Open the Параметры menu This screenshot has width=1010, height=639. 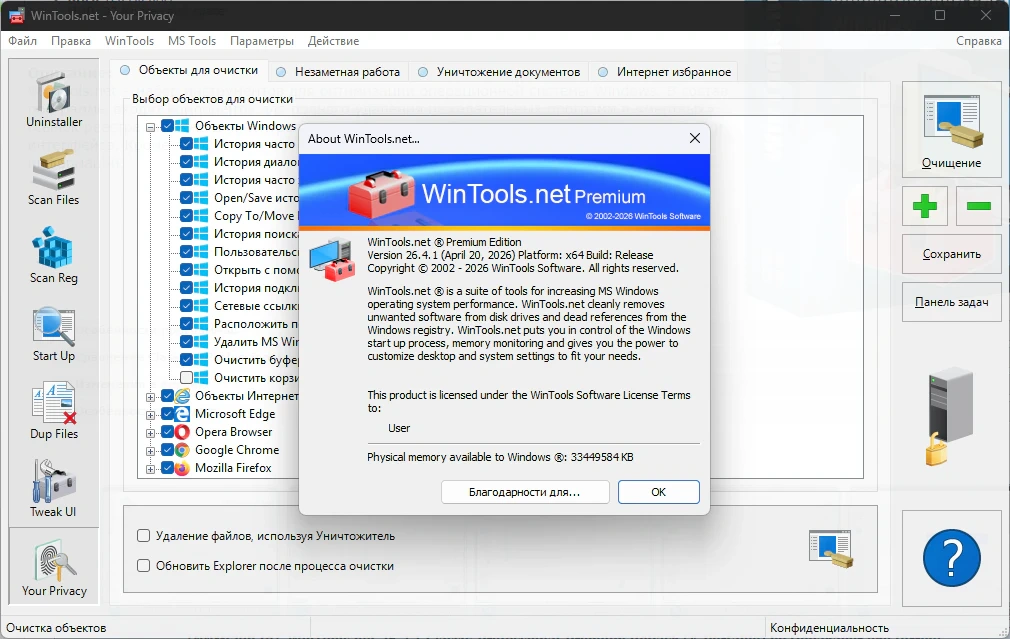262,41
